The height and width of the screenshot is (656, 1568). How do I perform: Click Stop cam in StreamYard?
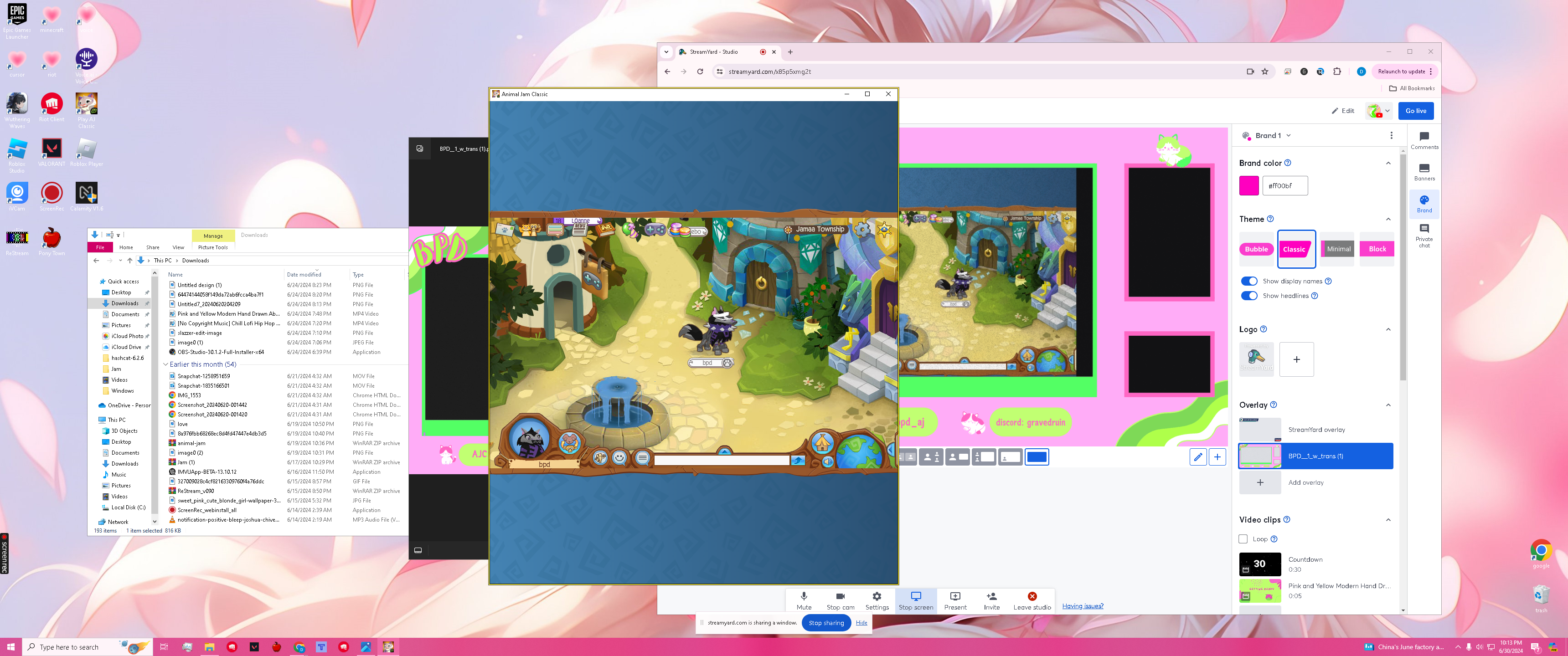click(x=840, y=600)
